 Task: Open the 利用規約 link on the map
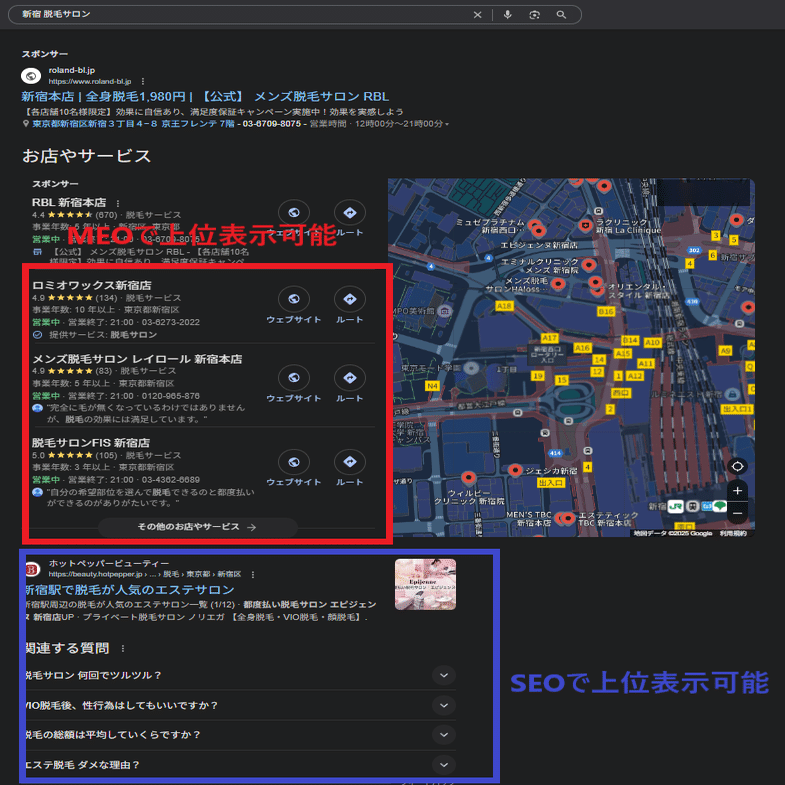(733, 533)
